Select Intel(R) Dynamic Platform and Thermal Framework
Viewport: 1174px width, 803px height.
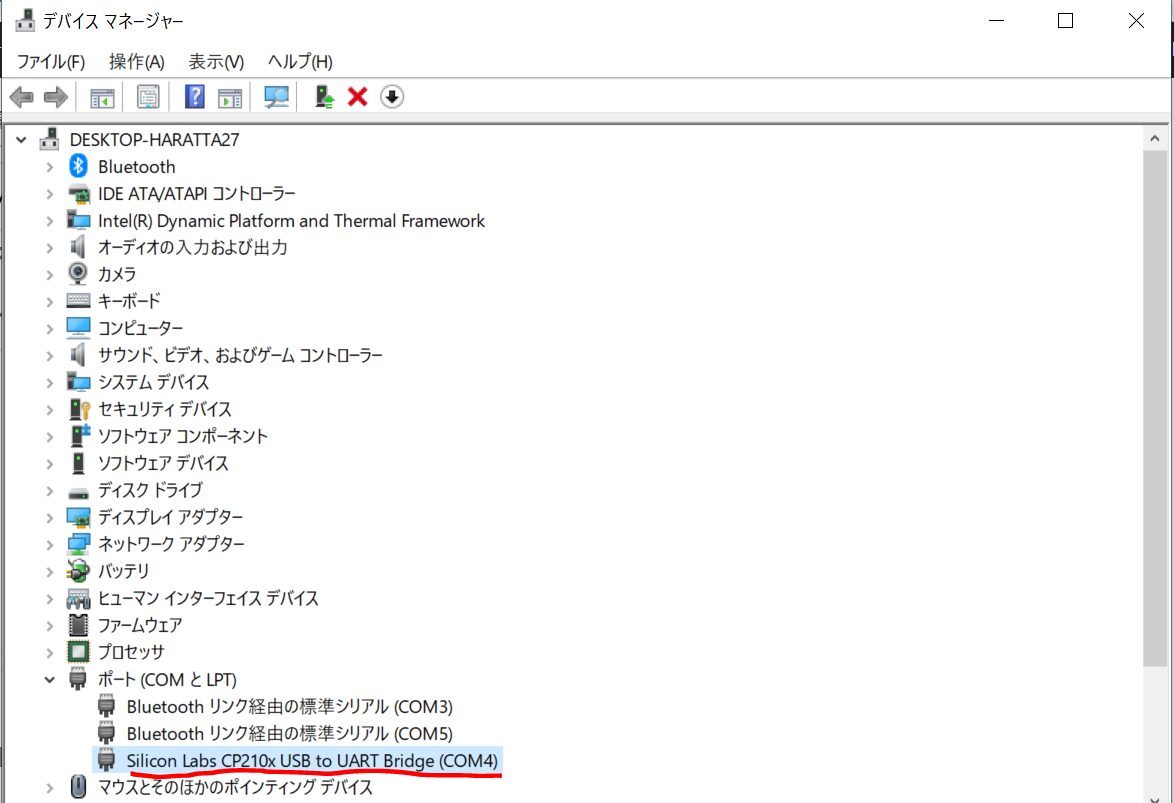pos(291,221)
